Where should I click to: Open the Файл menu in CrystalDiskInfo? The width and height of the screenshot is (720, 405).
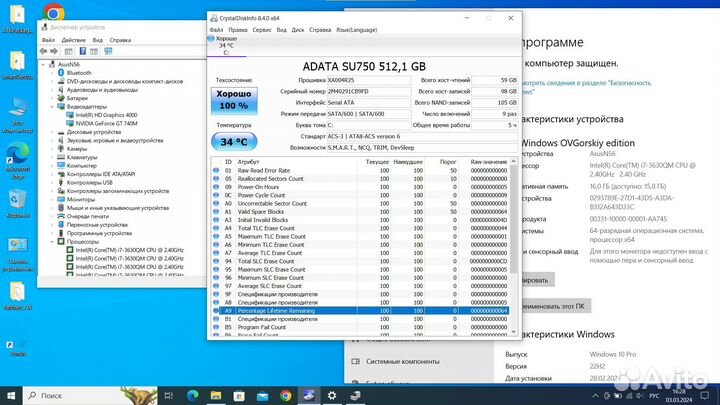(x=216, y=30)
